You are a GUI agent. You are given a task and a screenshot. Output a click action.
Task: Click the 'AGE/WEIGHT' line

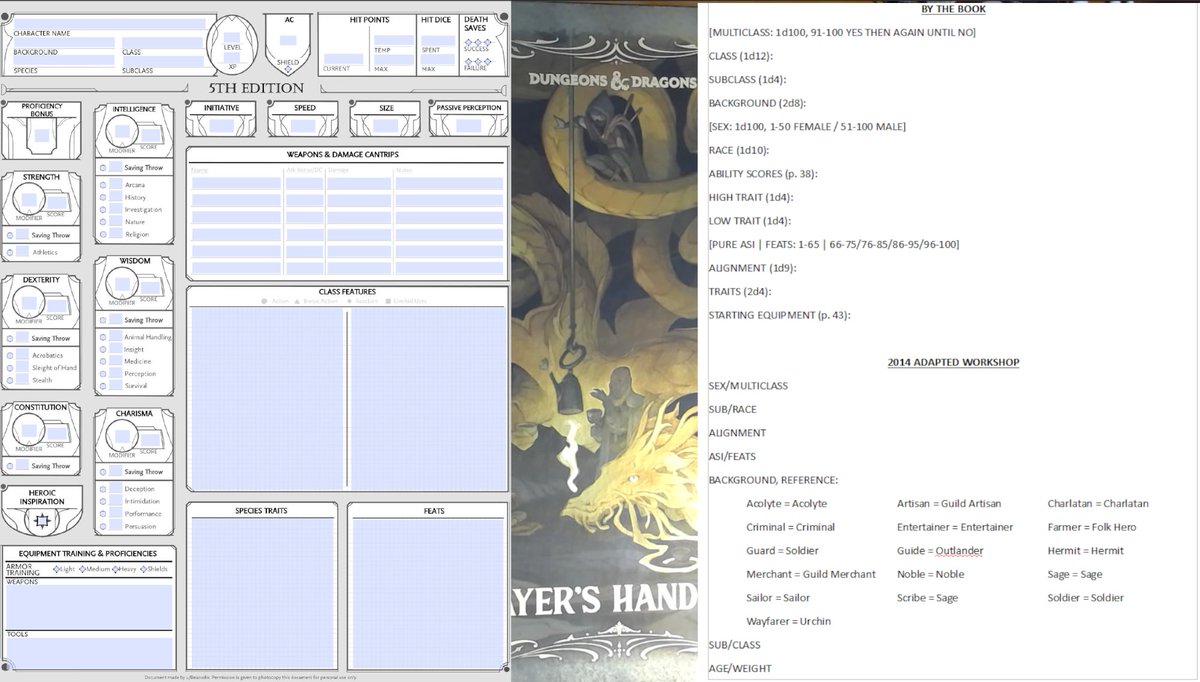click(x=739, y=669)
